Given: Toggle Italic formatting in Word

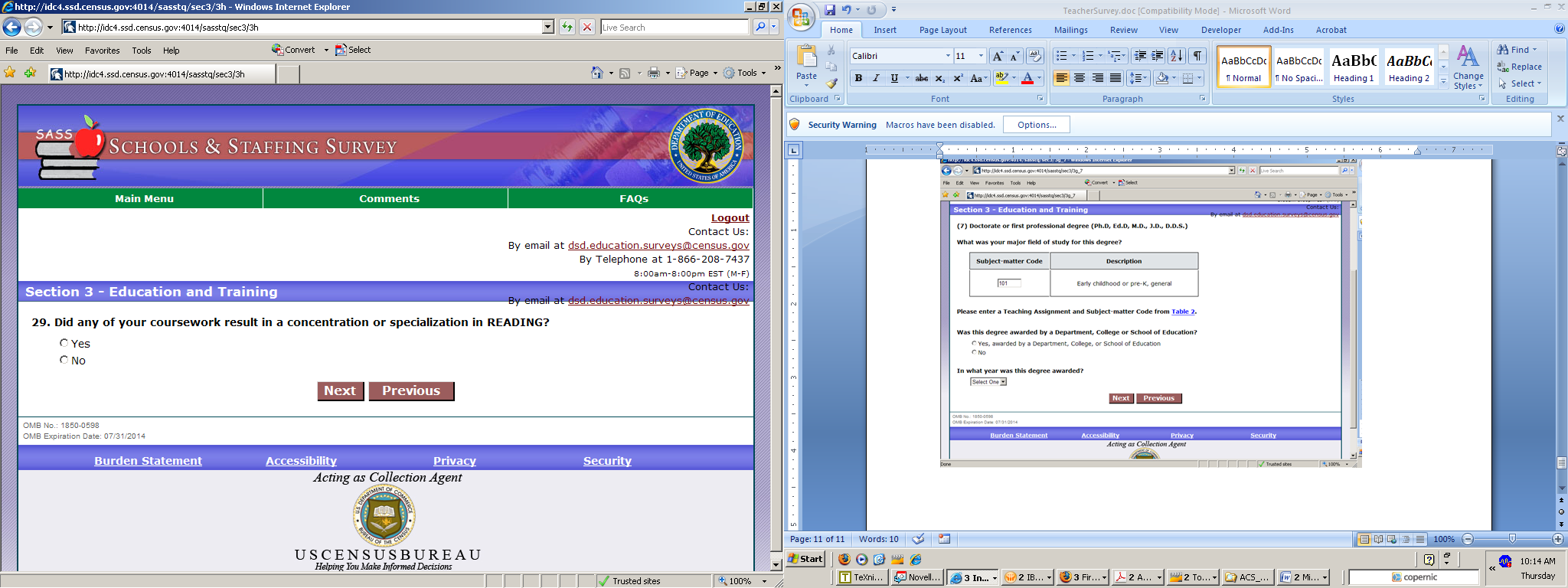Looking at the screenshot, I should pos(876,78).
